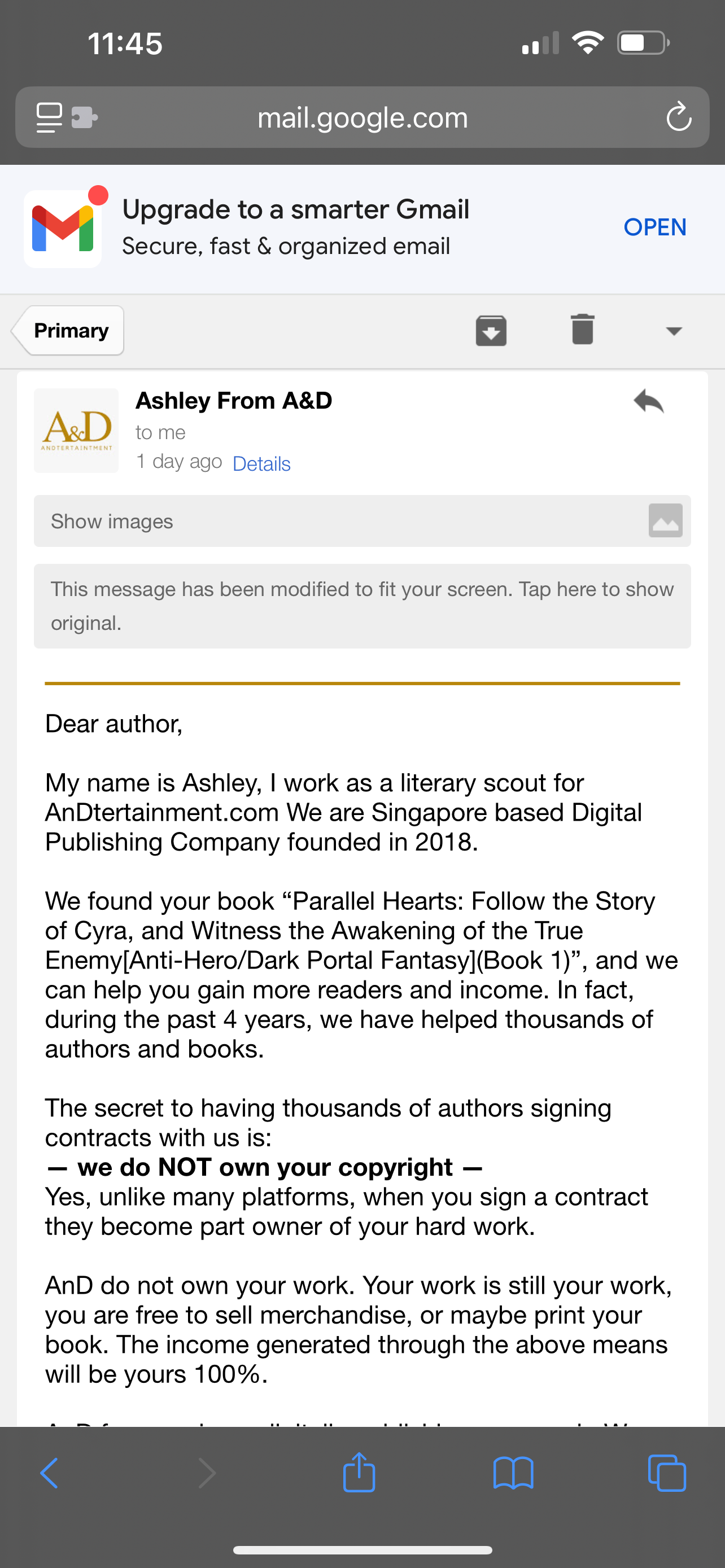Expand more actions dropdown arrow beside trash
Image resolution: width=725 pixels, height=1568 pixels.
pyautogui.click(x=674, y=331)
